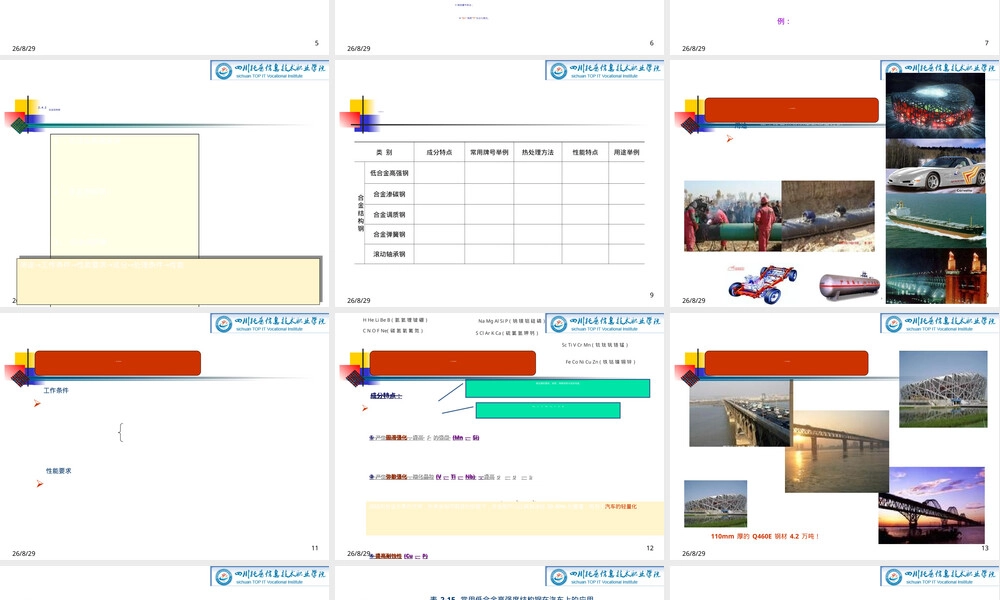
Task: Click the small Bird's Nest photo above the Q460E caption
Action: pos(715,503)
